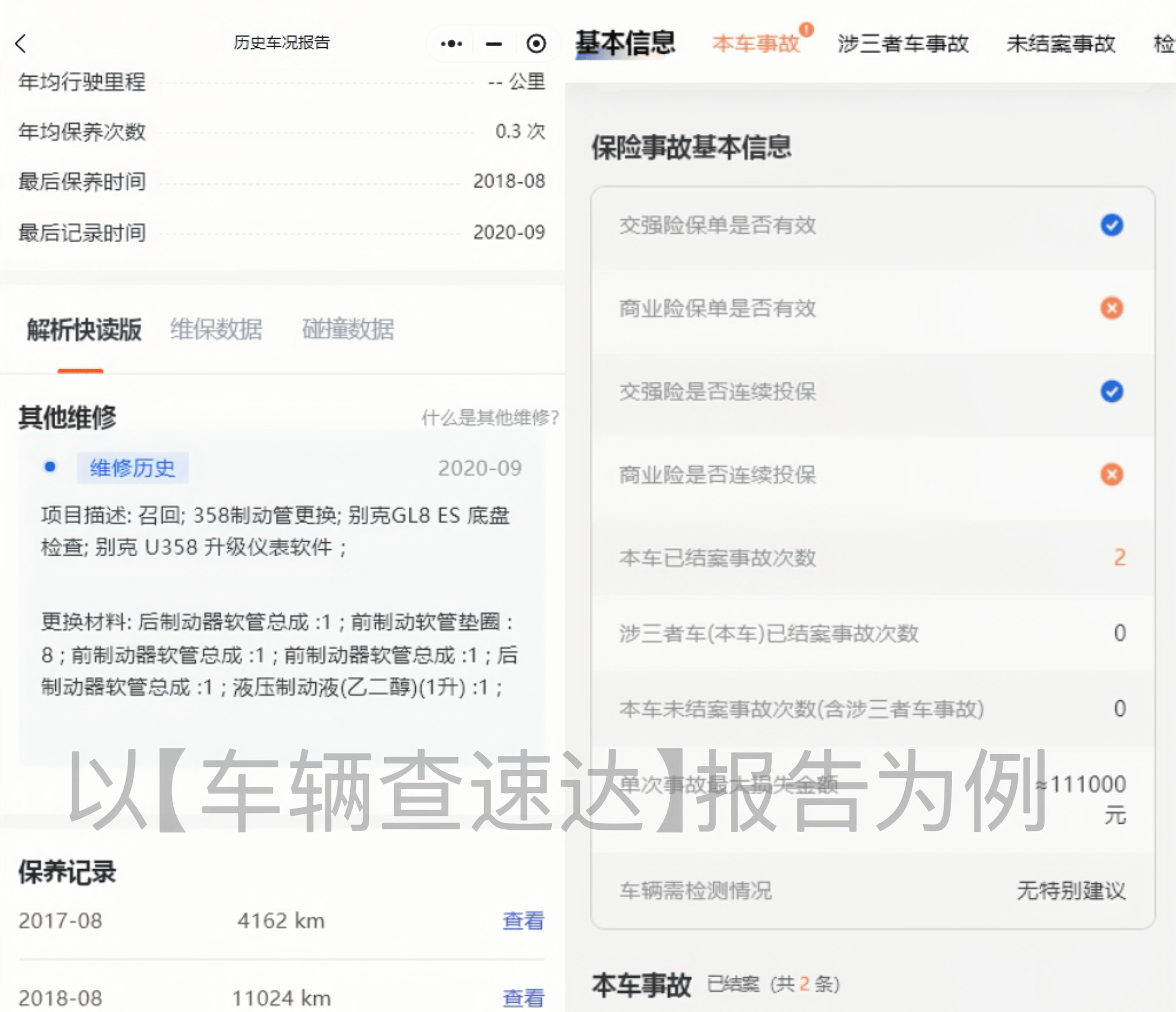
Task: Go back using the left arrow
Action: click(21, 44)
